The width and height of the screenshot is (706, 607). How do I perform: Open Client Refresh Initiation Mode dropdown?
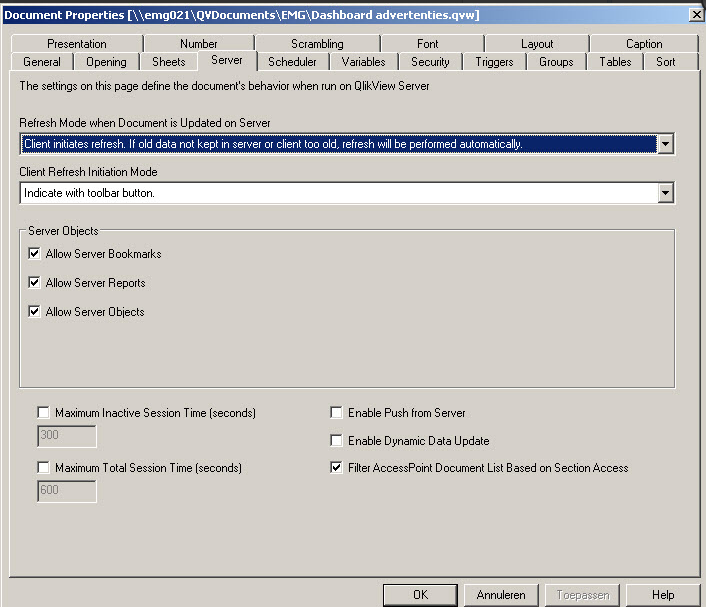pos(666,193)
